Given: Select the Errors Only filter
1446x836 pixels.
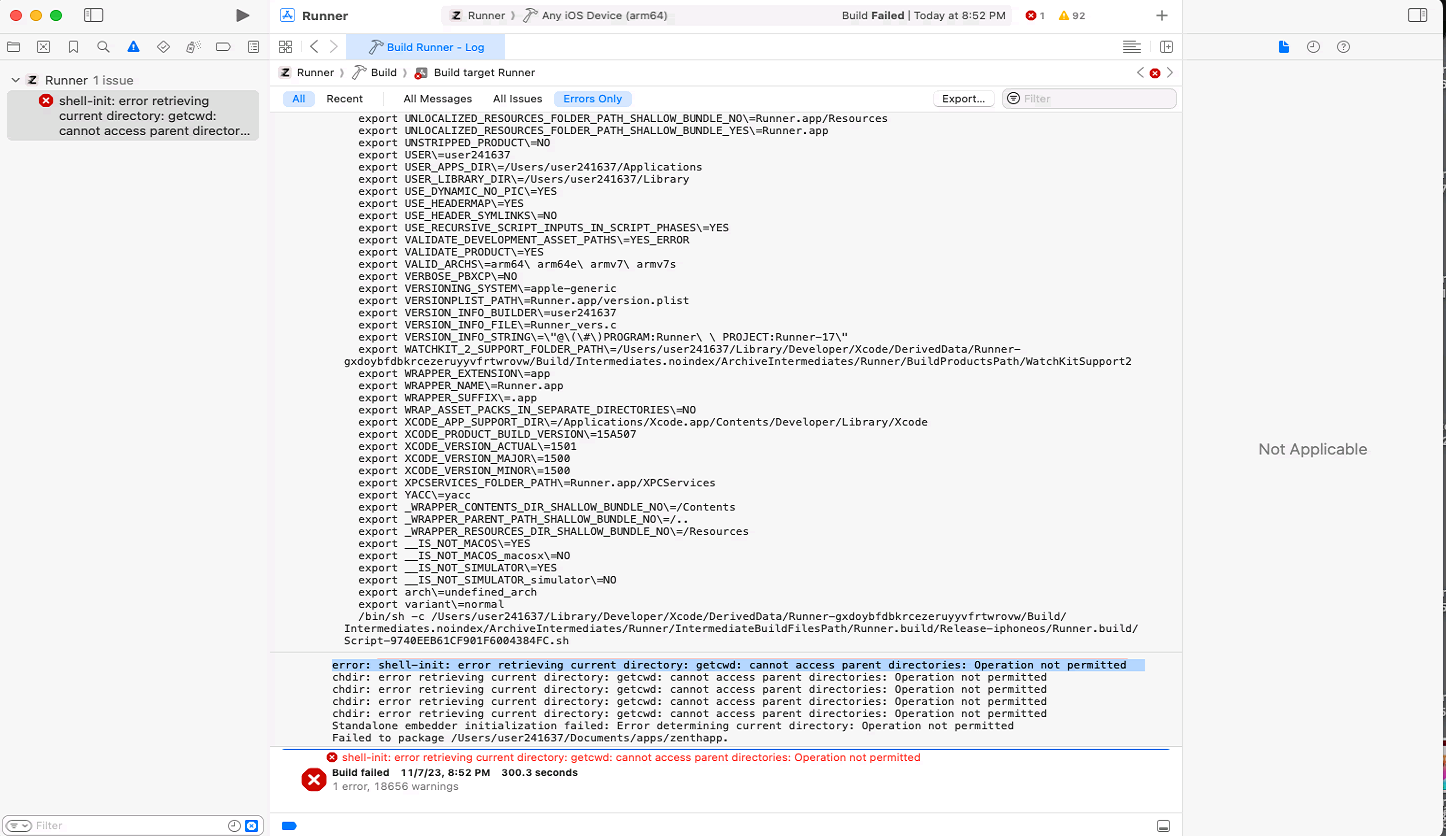Looking at the screenshot, I should click(x=593, y=99).
